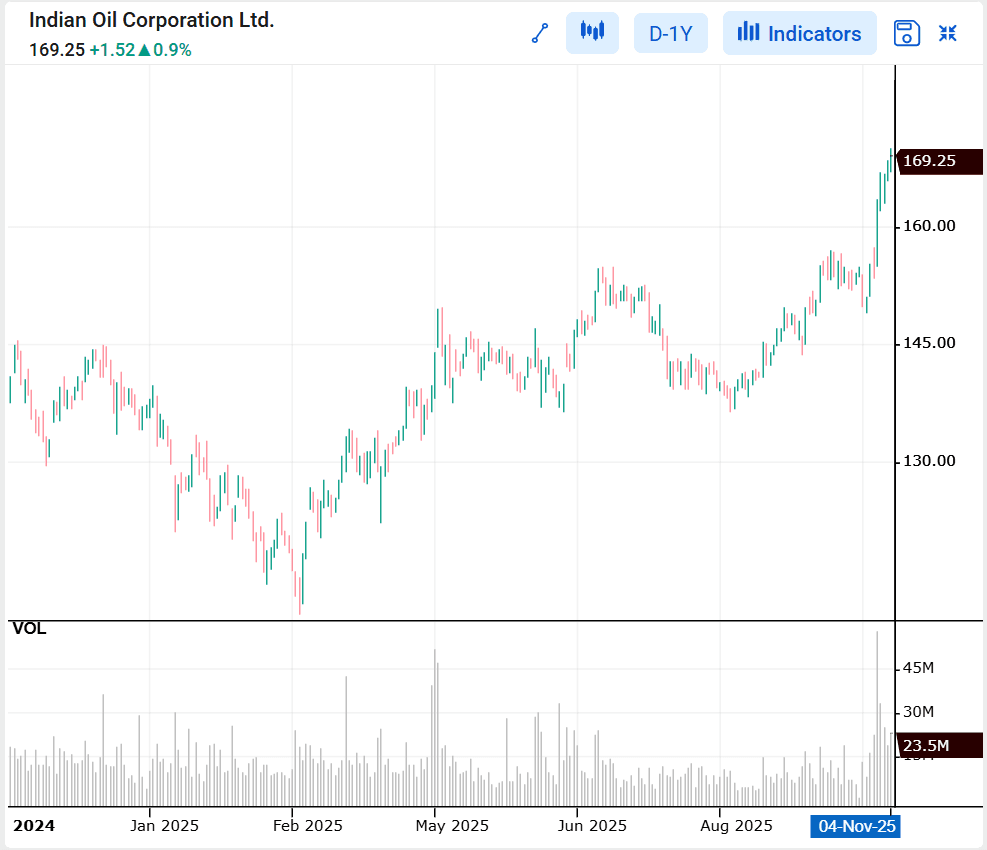Click the 0.9% percentage change value
Viewport: 987px width, 850px height.
(172, 50)
